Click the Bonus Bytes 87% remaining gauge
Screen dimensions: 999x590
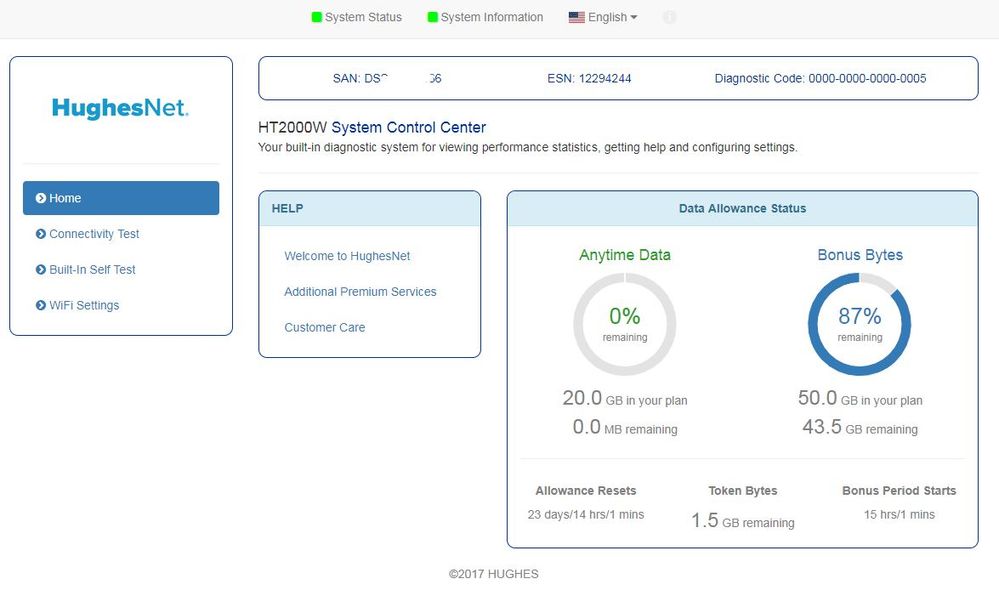tap(859, 324)
